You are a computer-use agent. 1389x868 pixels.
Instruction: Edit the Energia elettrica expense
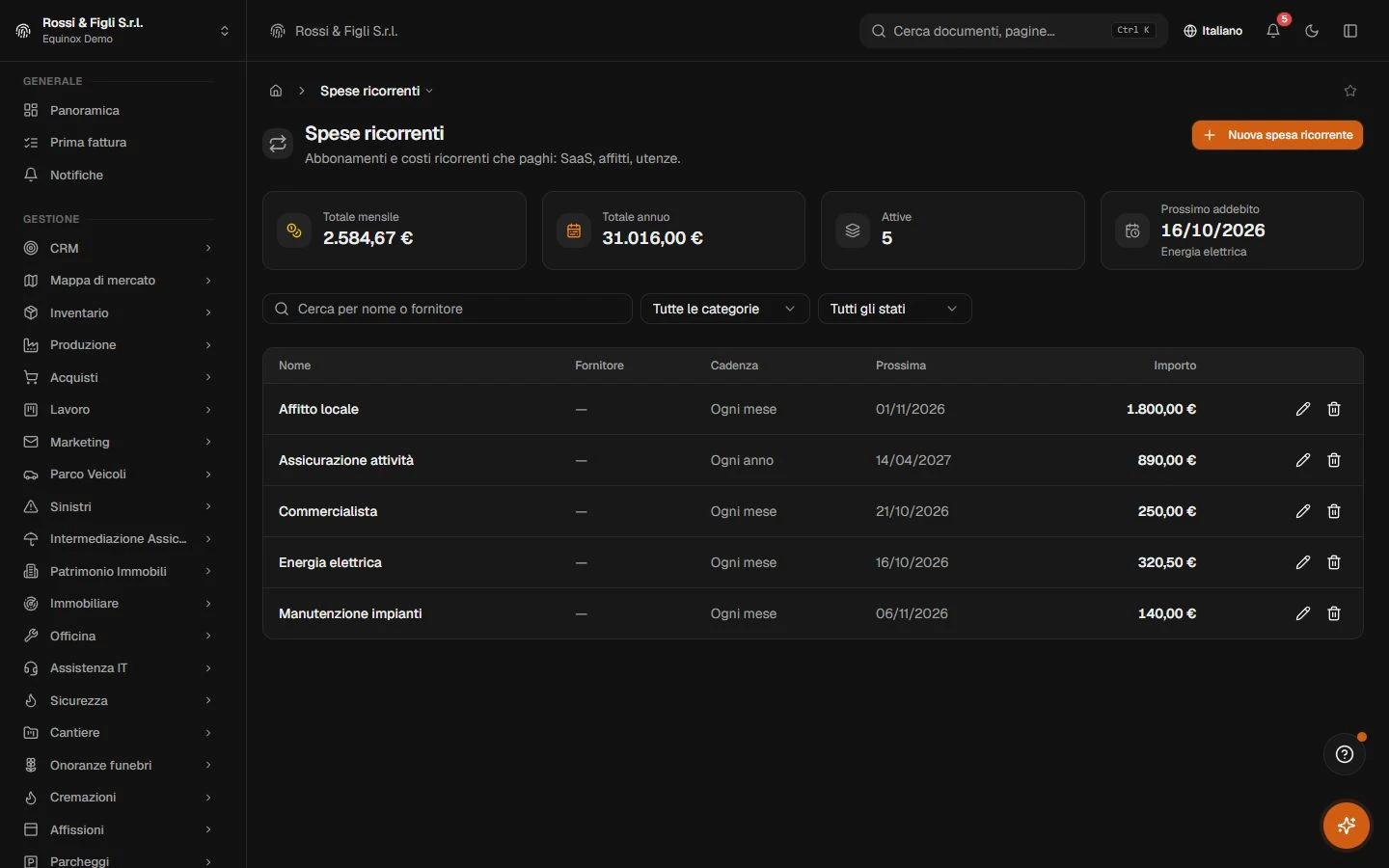[1303, 562]
